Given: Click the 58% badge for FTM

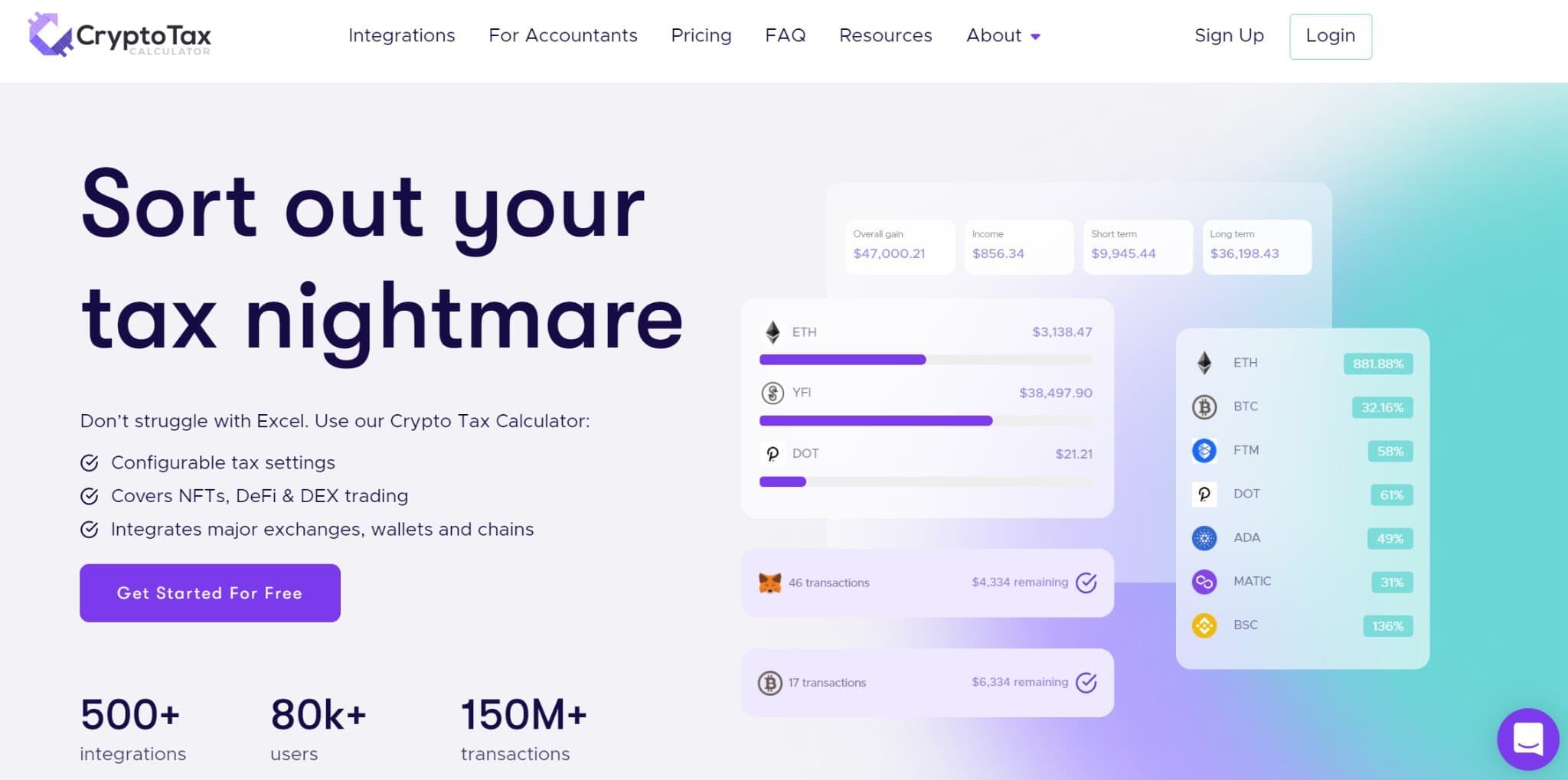Looking at the screenshot, I should pyautogui.click(x=1390, y=451).
